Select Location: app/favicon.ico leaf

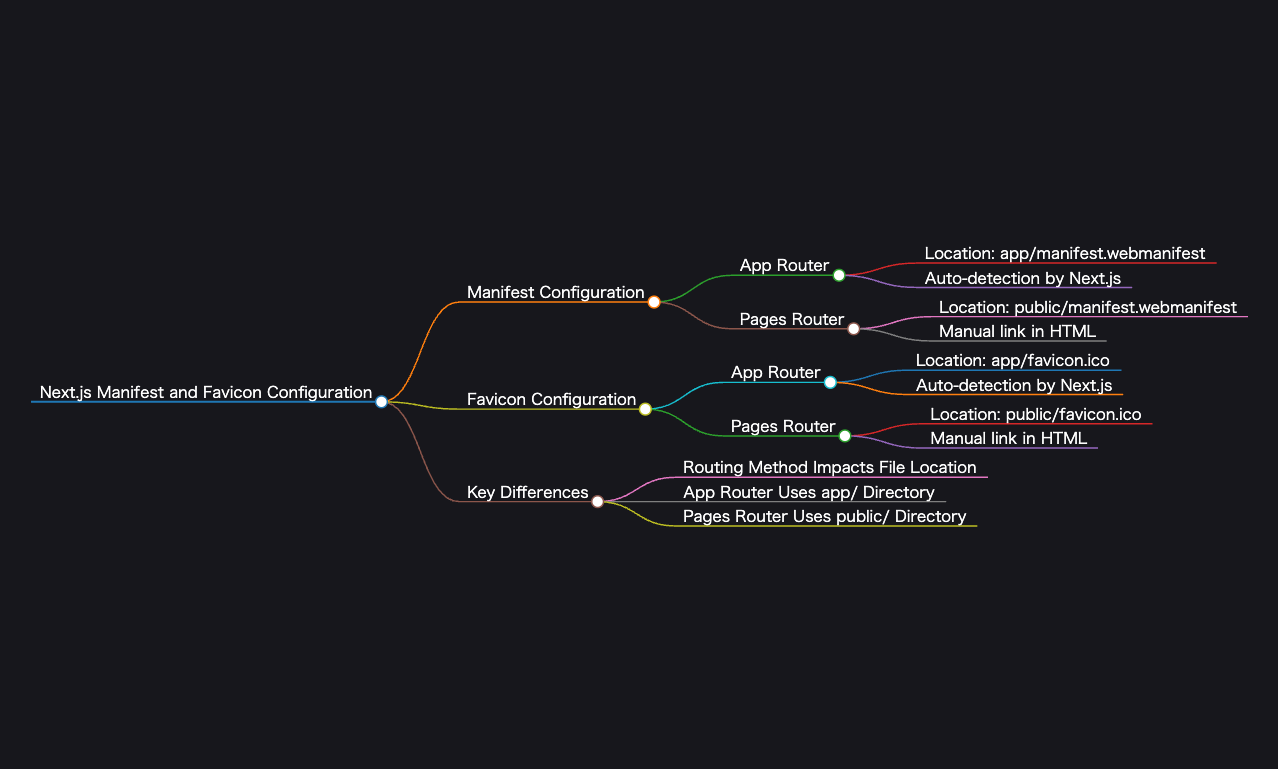[1013, 360]
